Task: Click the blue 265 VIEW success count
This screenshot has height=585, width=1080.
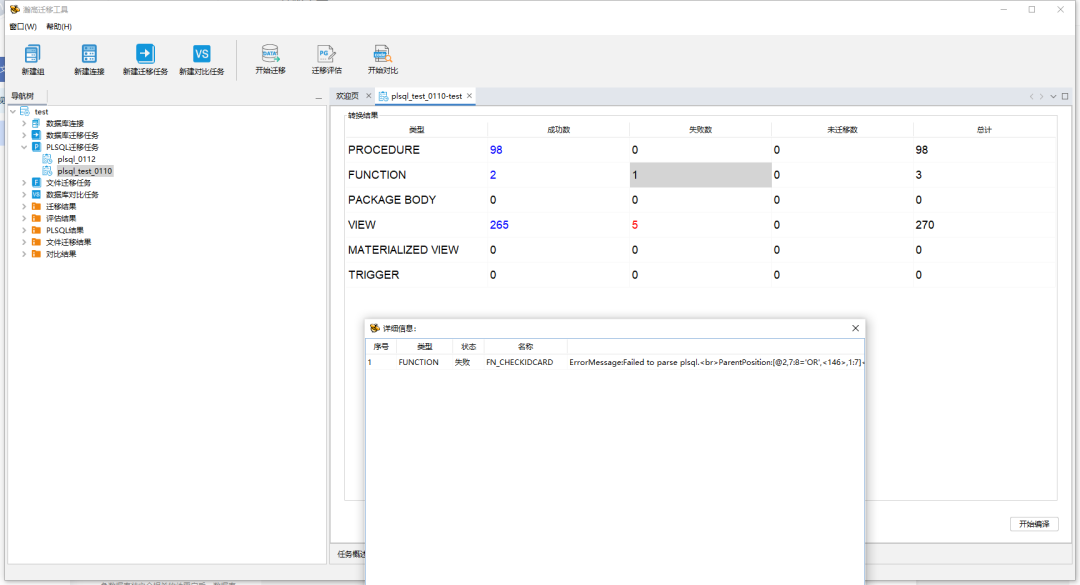Action: pos(499,225)
